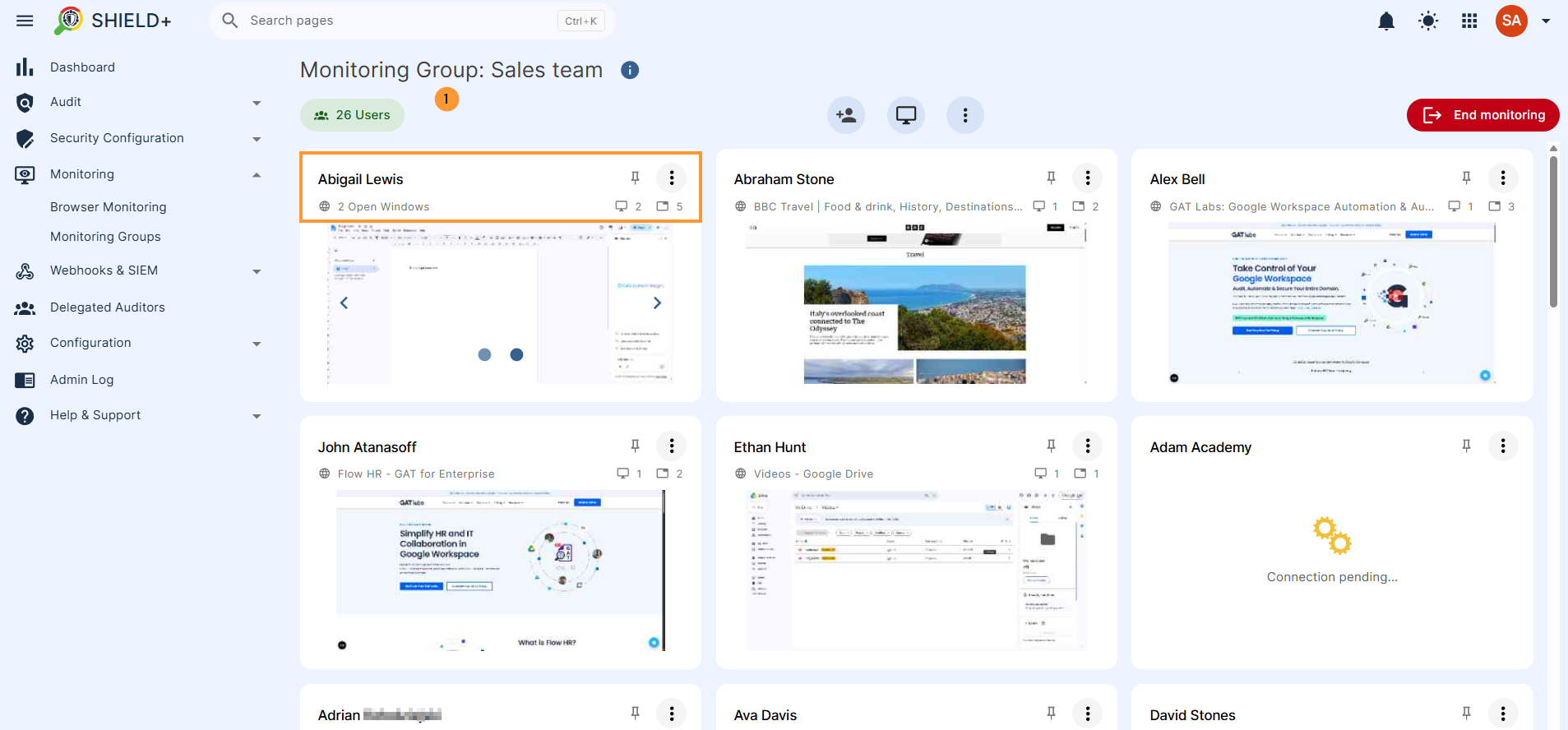Viewport: 1568px width, 730px height.
Task: Toggle light/dark theme sun icon
Action: [1428, 21]
